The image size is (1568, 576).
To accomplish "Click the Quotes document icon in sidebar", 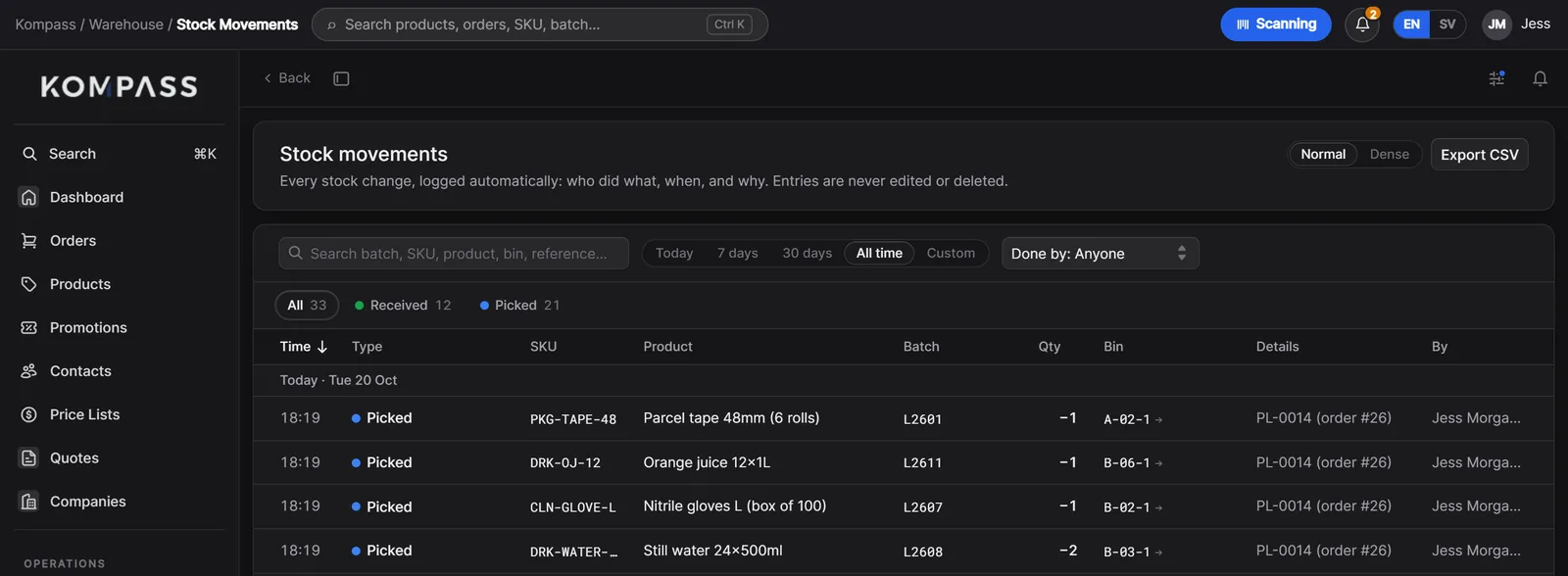I will (29, 457).
